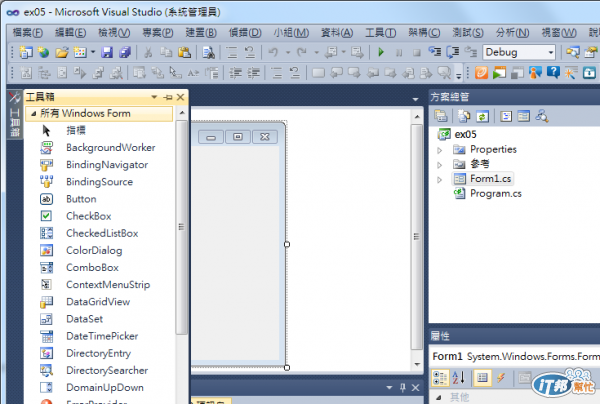Save the file with the floppy disk icon
This screenshot has width=600, height=404.
107,52
